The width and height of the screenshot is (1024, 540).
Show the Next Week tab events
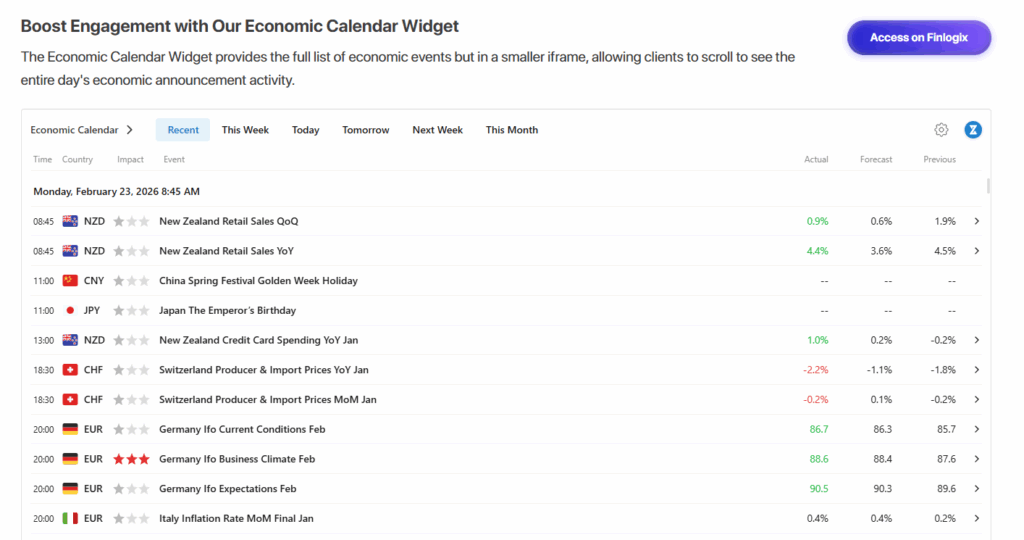pos(437,130)
